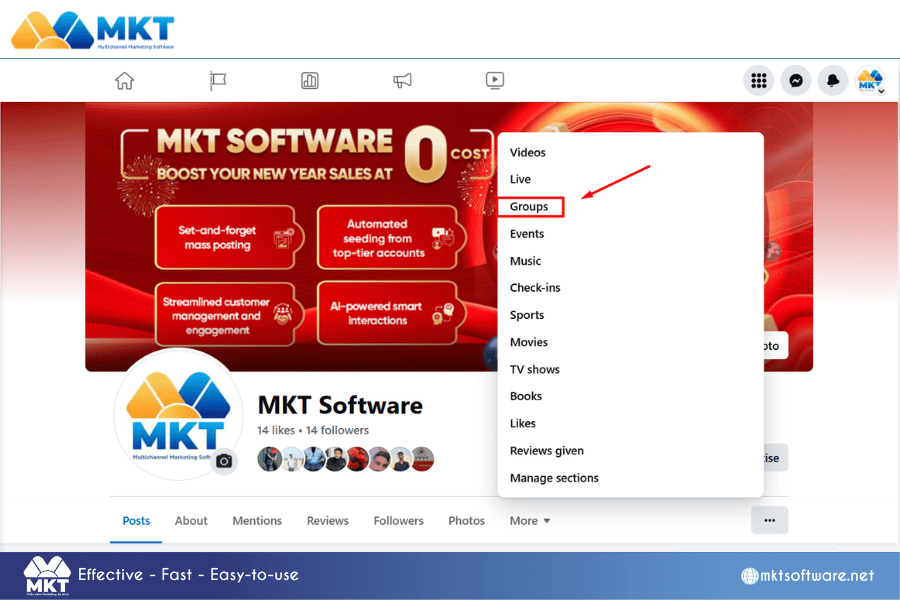This screenshot has width=900, height=600.
Task: Select Likes in the More menu
Action: 522,423
